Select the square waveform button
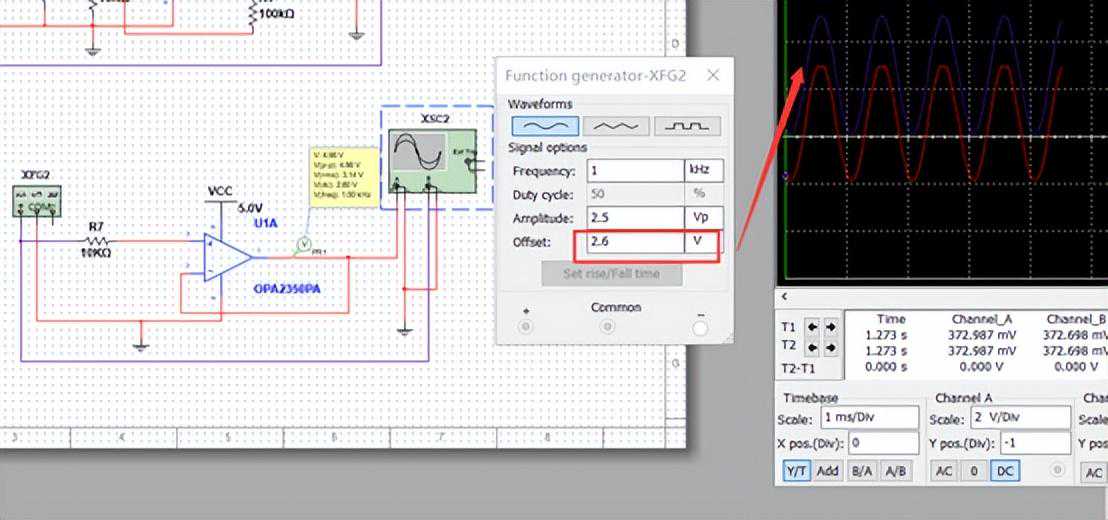This screenshot has width=1108, height=520. (687, 126)
